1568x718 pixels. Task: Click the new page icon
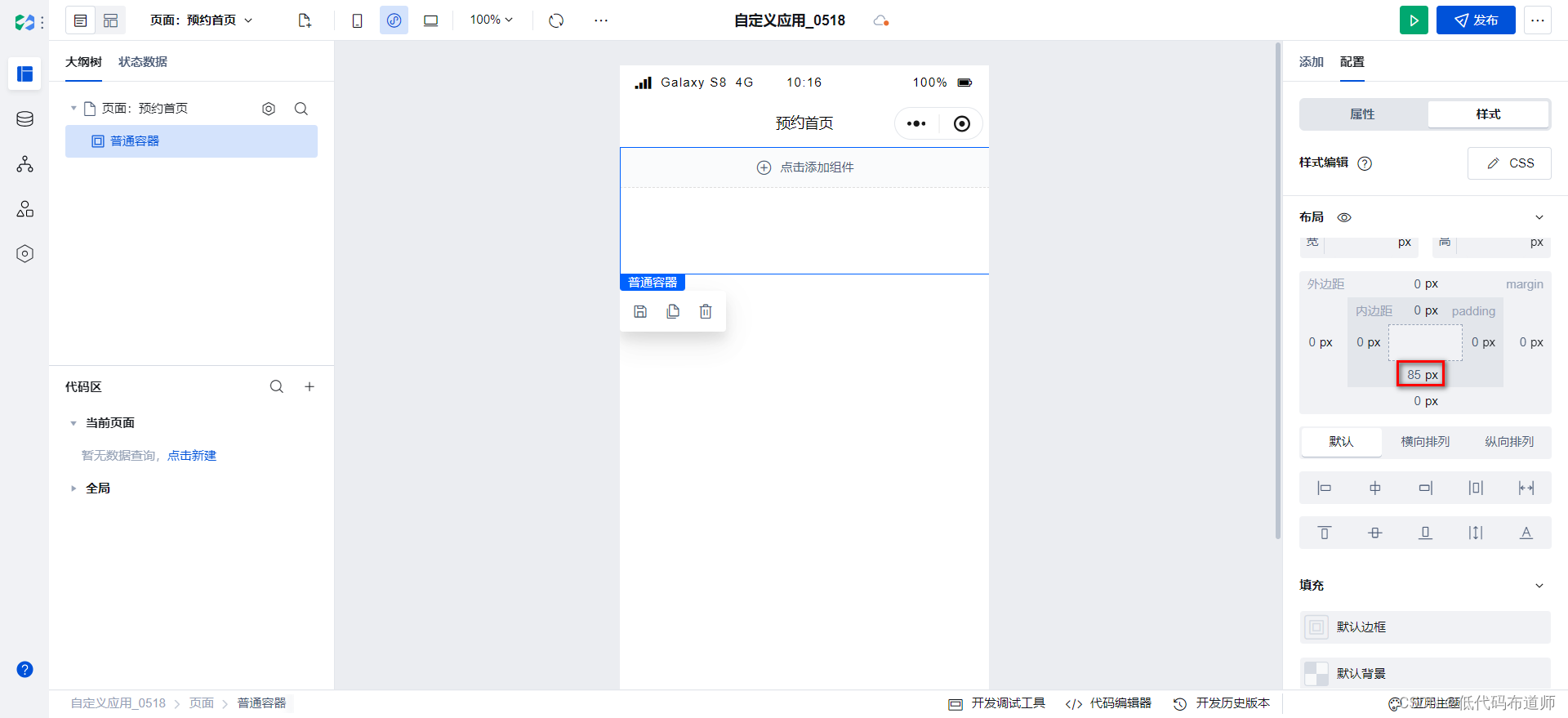tap(305, 20)
